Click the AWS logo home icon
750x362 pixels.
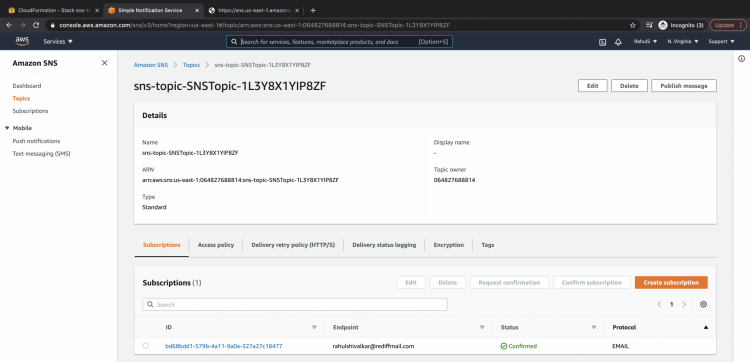click(22, 41)
